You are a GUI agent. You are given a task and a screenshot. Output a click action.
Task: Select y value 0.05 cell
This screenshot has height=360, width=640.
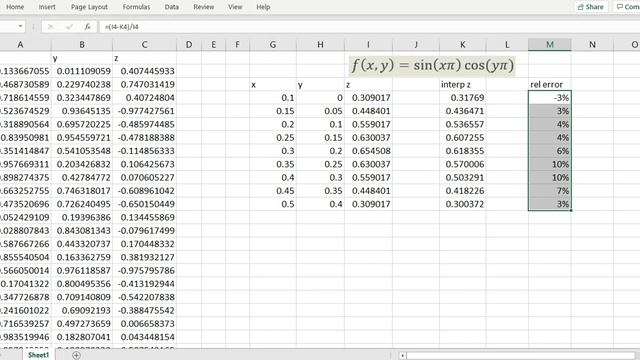[x=320, y=111]
